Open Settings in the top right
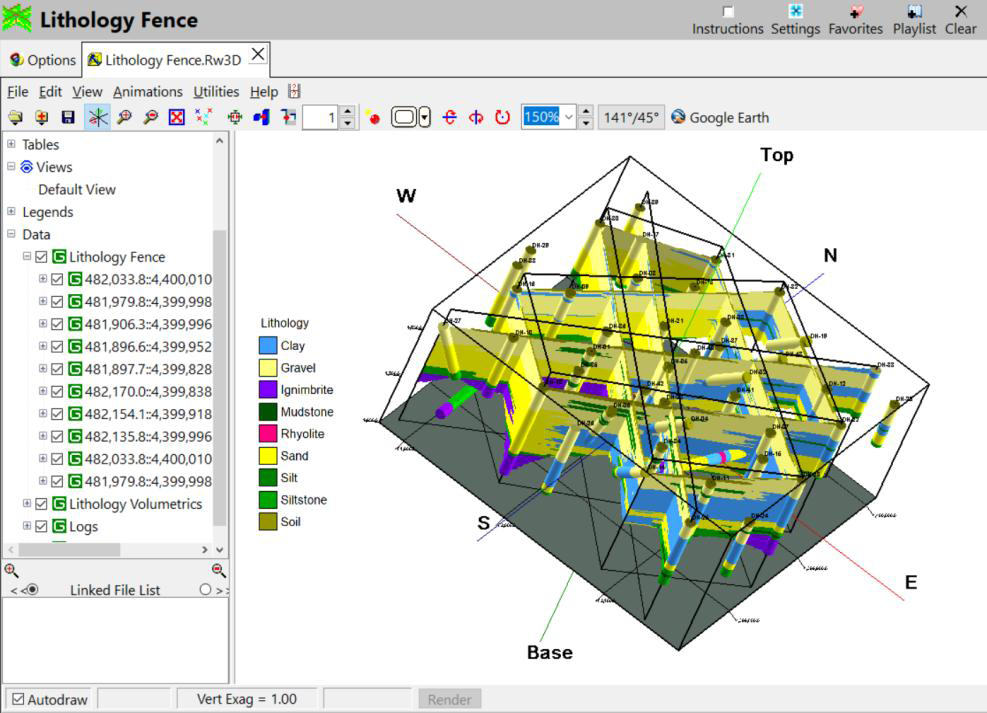This screenshot has width=987, height=713. coord(795,19)
